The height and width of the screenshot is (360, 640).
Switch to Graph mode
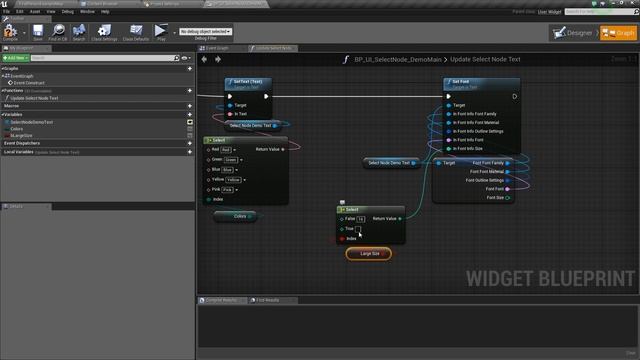pos(618,33)
